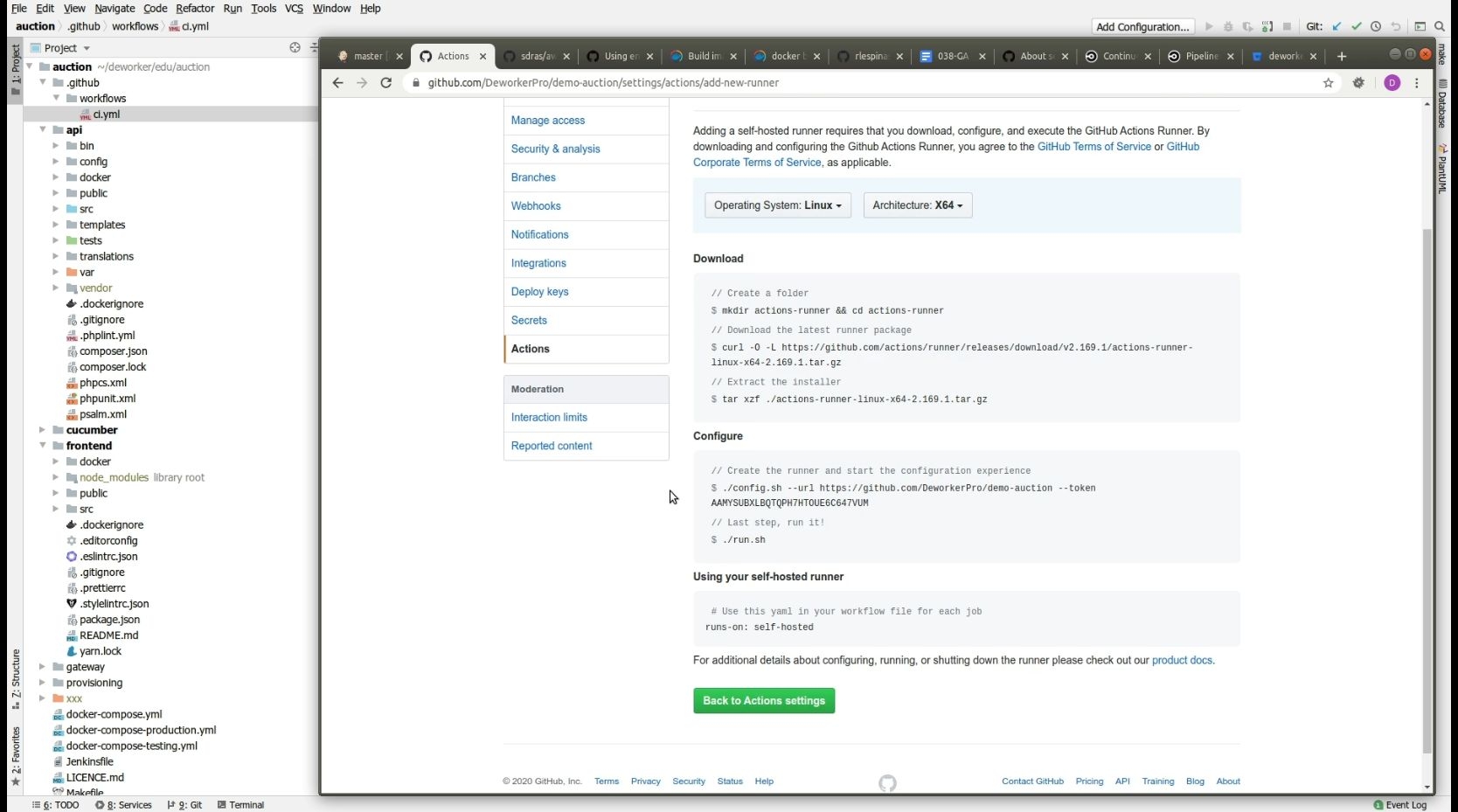The image size is (1458, 812).
Task: Go back in the browser
Action: (338, 82)
